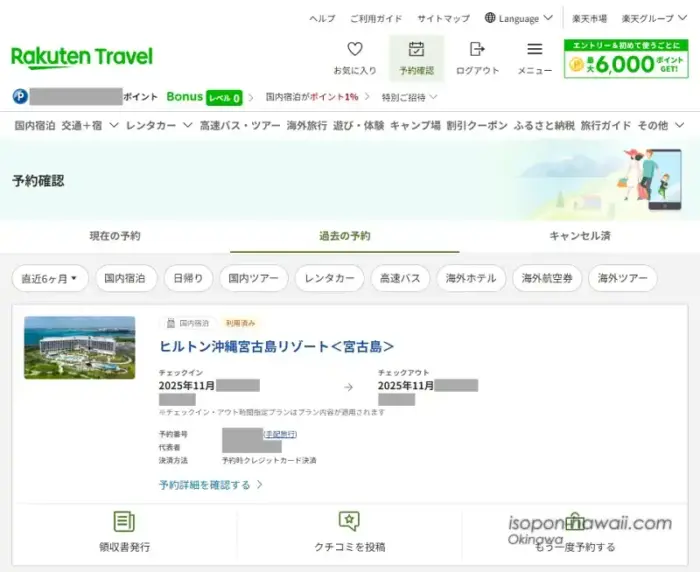Viewport: 700px width, 572px height.
Task: Open the 直近6ヶ月 period dropdown
Action: click(50, 279)
